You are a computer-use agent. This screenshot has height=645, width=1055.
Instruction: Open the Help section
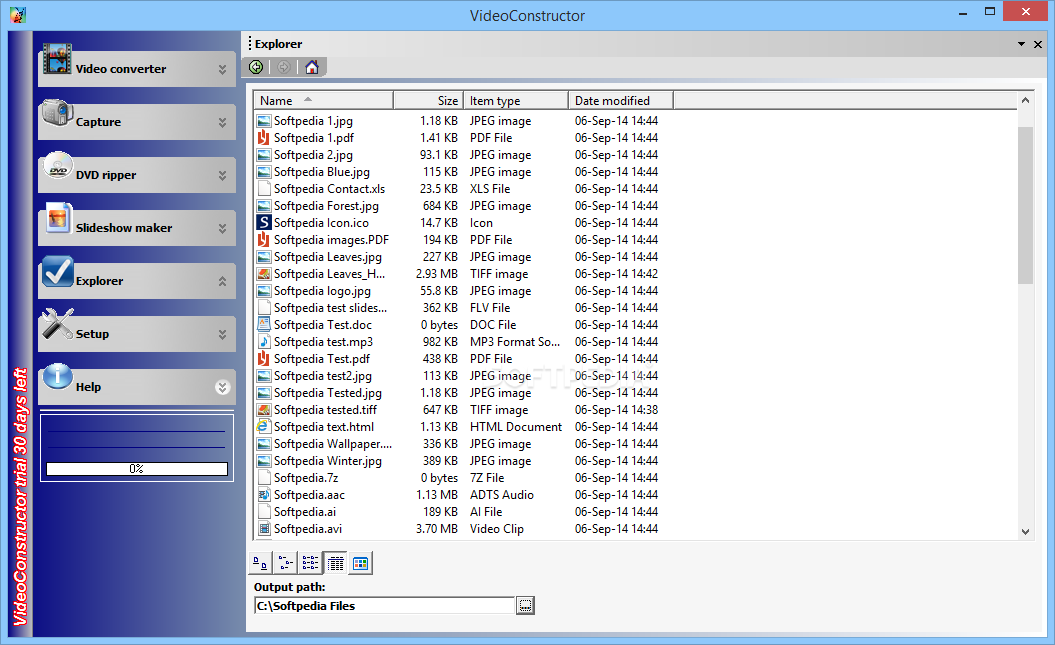pyautogui.click(x=137, y=387)
